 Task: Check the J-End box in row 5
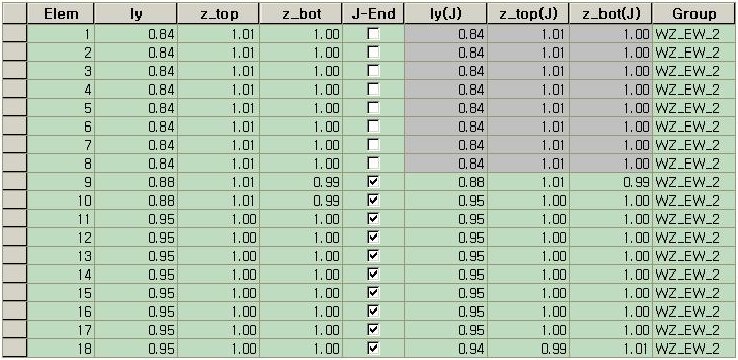pyautogui.click(x=373, y=108)
